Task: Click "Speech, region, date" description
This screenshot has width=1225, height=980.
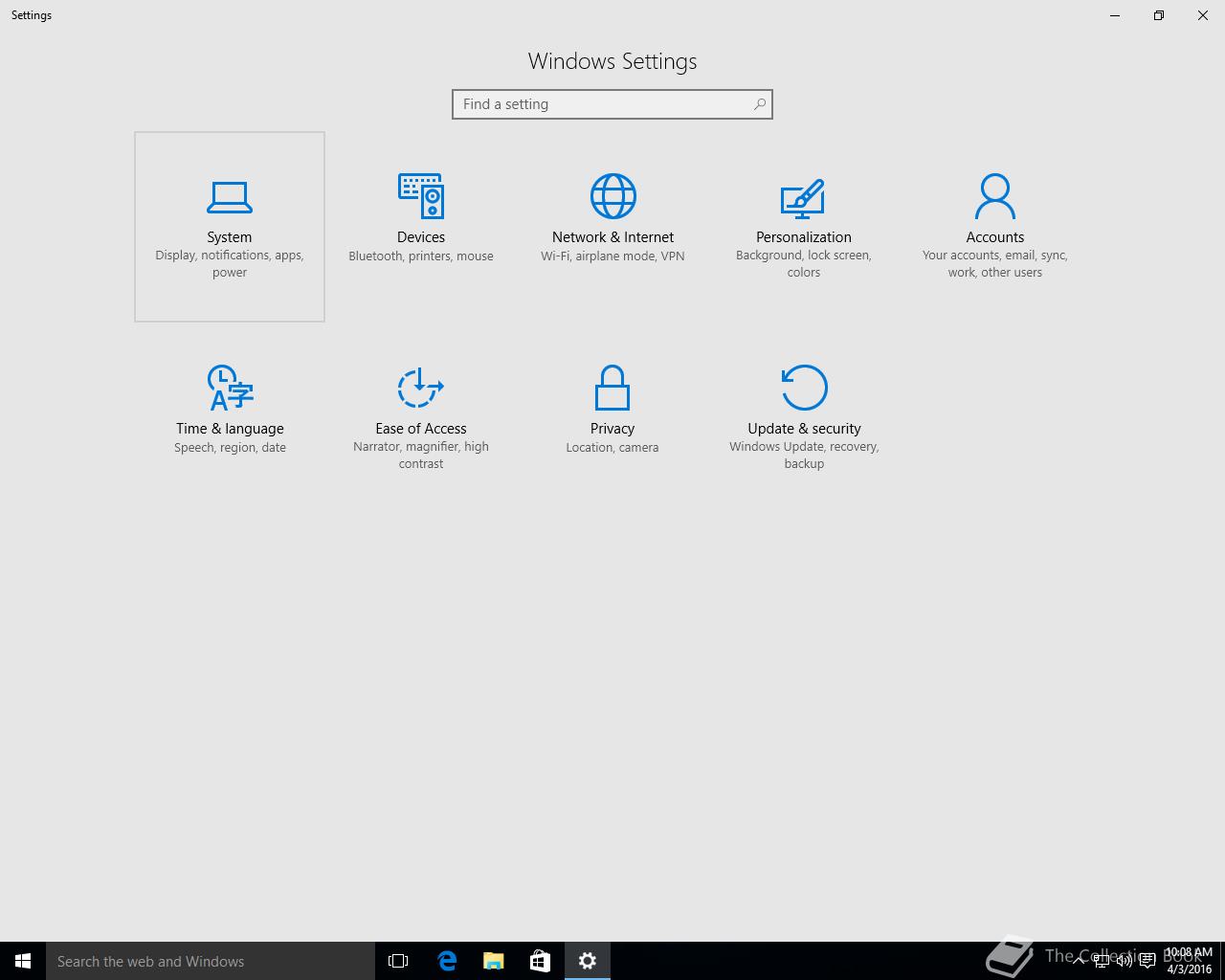Action: 230,448
